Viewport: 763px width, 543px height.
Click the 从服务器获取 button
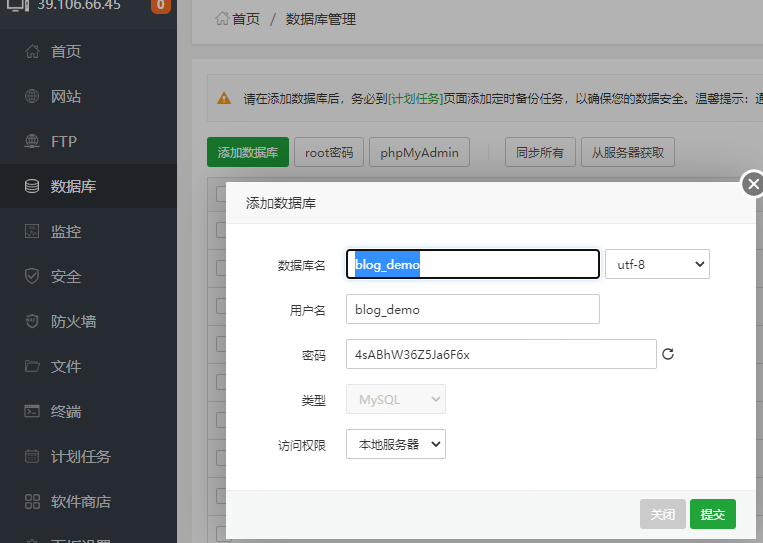tap(628, 152)
